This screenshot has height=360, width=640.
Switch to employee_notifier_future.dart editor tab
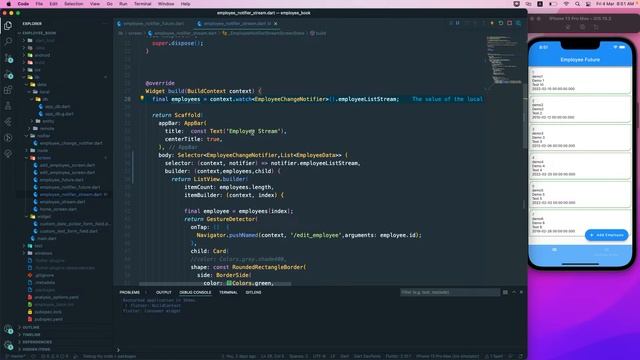tap(153, 24)
